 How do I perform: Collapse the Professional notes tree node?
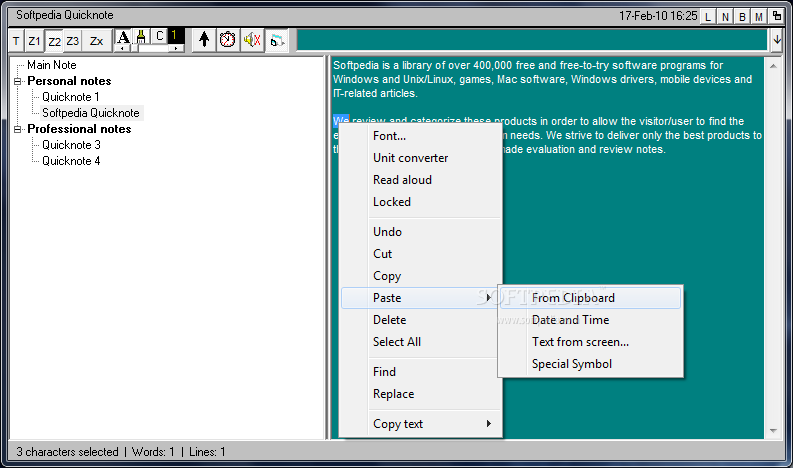18,129
